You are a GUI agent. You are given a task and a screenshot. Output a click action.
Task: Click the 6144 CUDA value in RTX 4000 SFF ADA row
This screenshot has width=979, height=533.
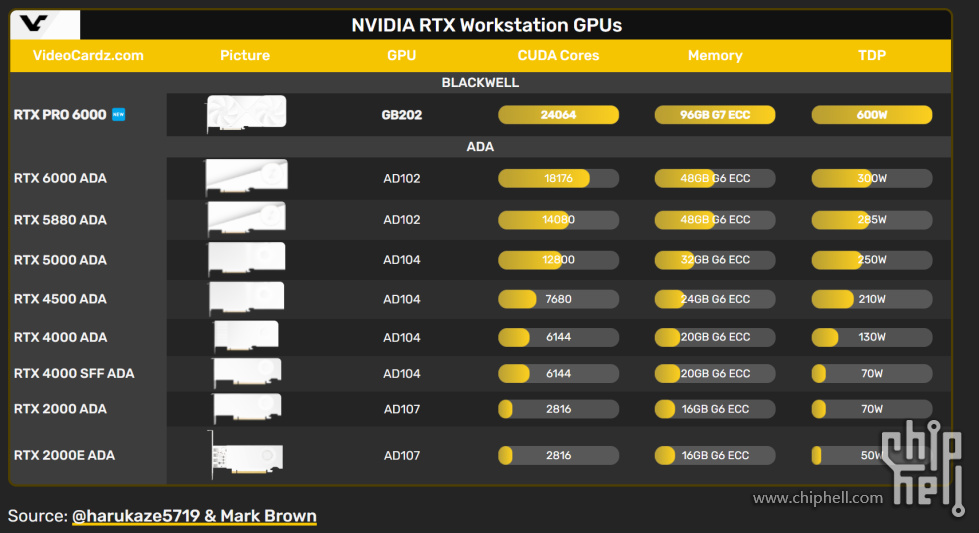coord(558,373)
